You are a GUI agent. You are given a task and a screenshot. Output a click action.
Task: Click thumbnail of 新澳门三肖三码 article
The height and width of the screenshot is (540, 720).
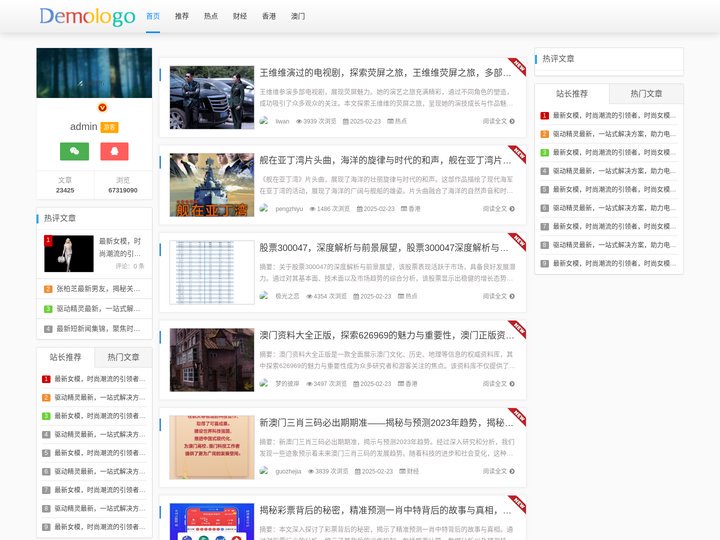(212, 448)
